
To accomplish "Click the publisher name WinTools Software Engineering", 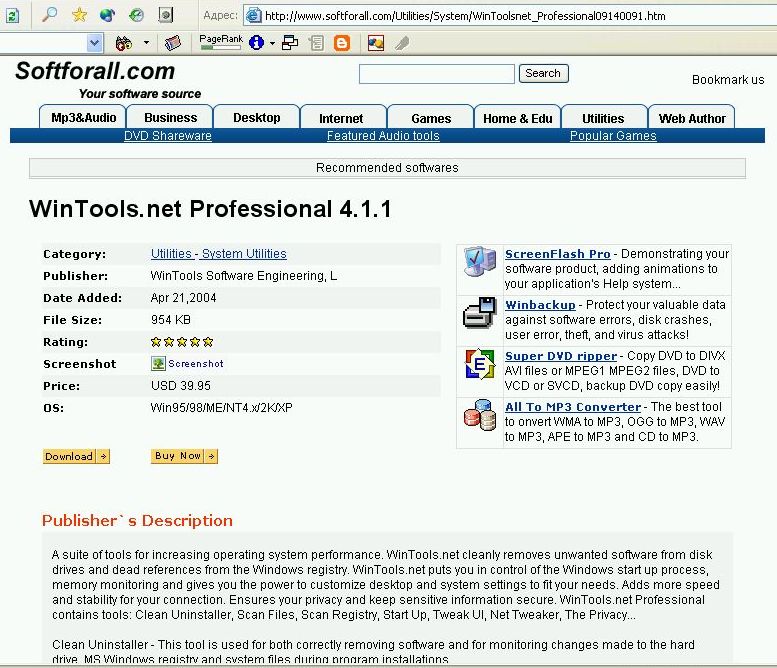I will (244, 276).
